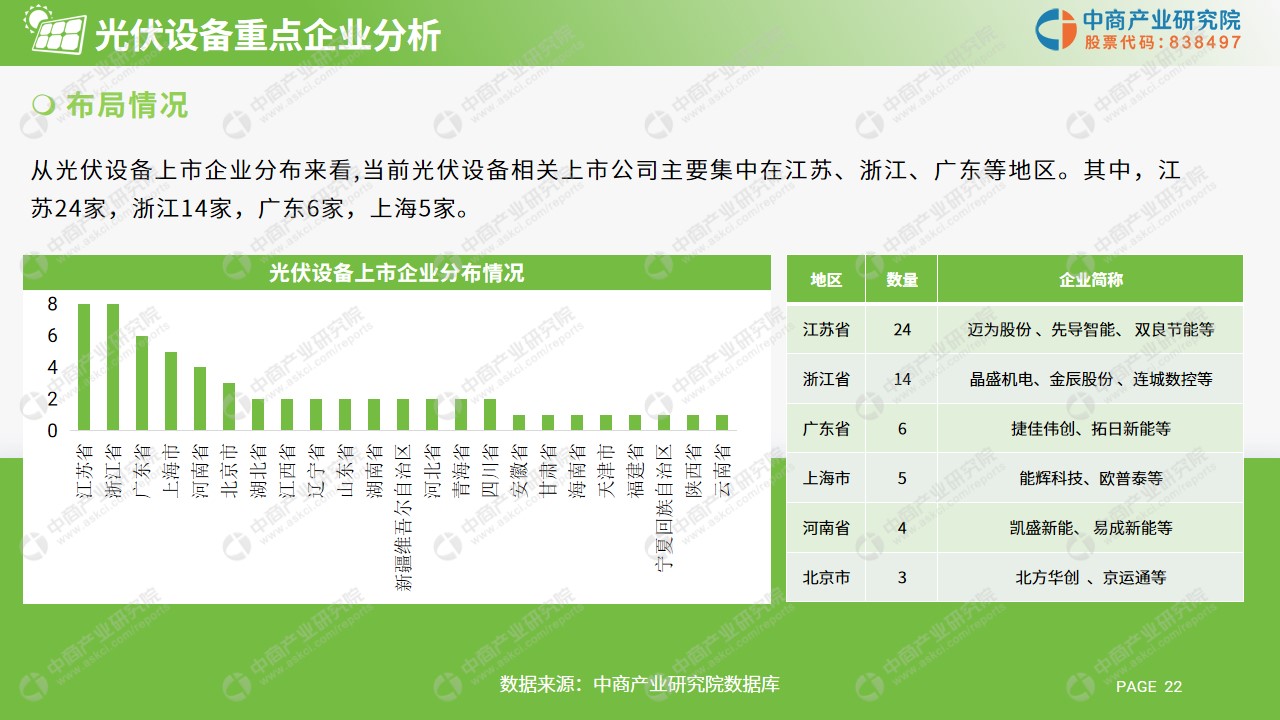Click the 河南省 bar in chart
The height and width of the screenshot is (720, 1280).
click(x=200, y=399)
